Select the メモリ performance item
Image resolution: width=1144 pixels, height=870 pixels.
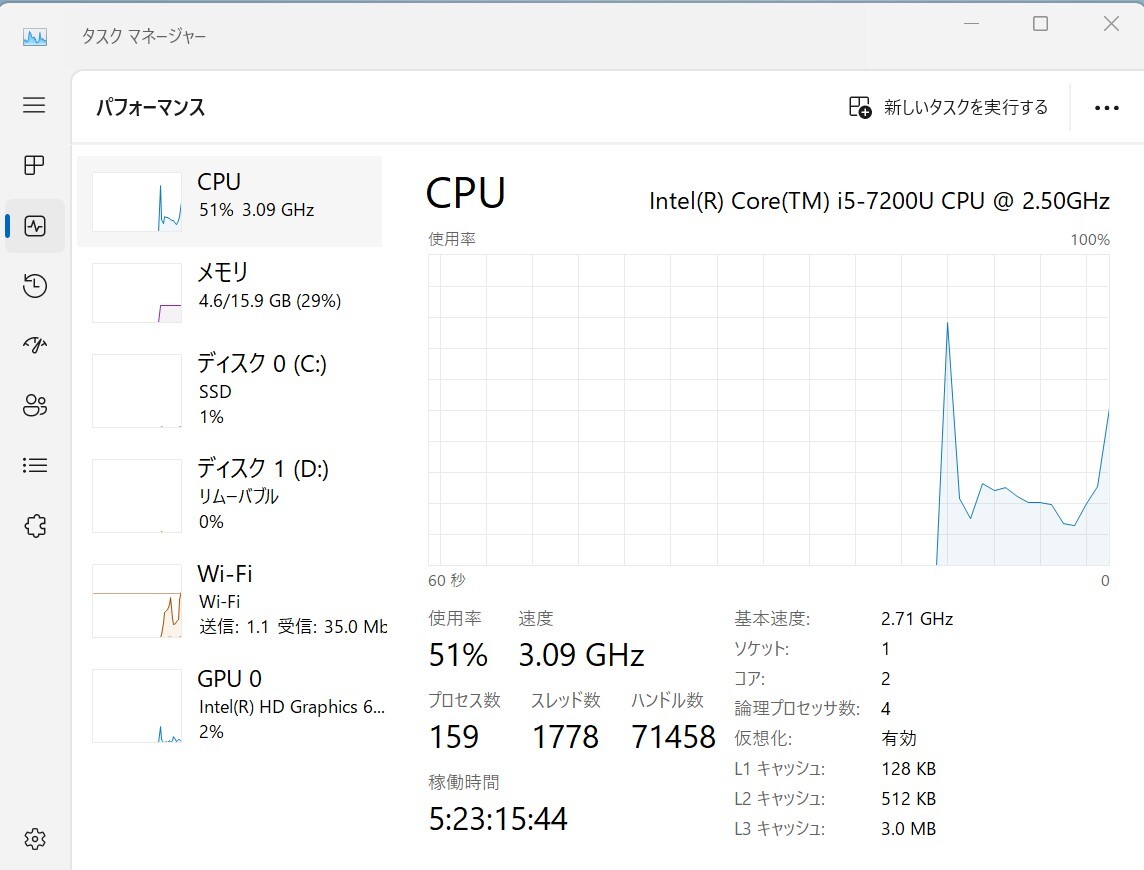coord(229,292)
